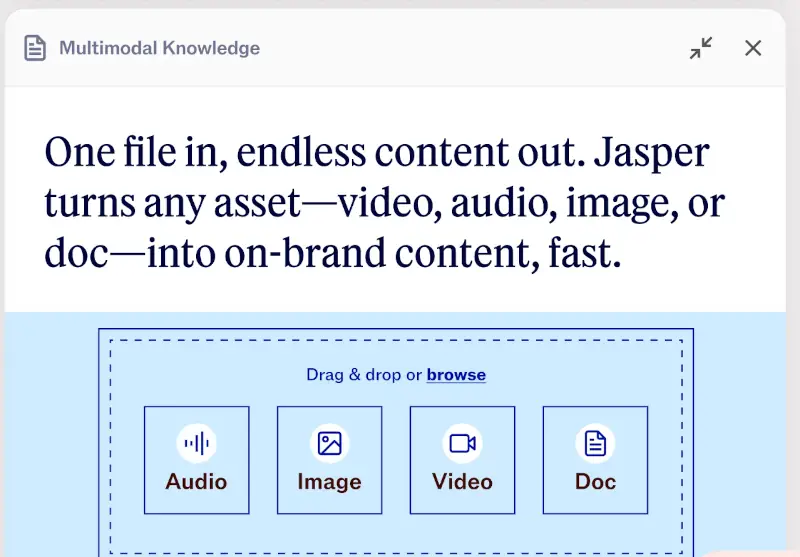Image resolution: width=800 pixels, height=557 pixels.
Task: Click the document page icon in Doc tile
Action: click(595, 443)
